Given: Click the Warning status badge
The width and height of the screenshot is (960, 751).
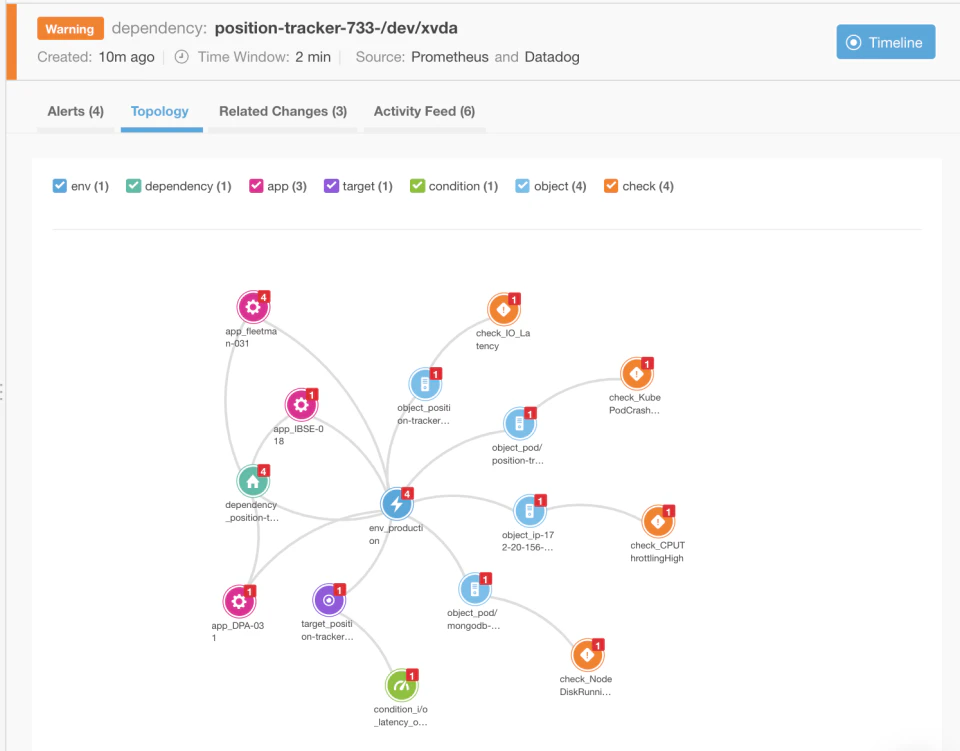Looking at the screenshot, I should coord(70,28).
